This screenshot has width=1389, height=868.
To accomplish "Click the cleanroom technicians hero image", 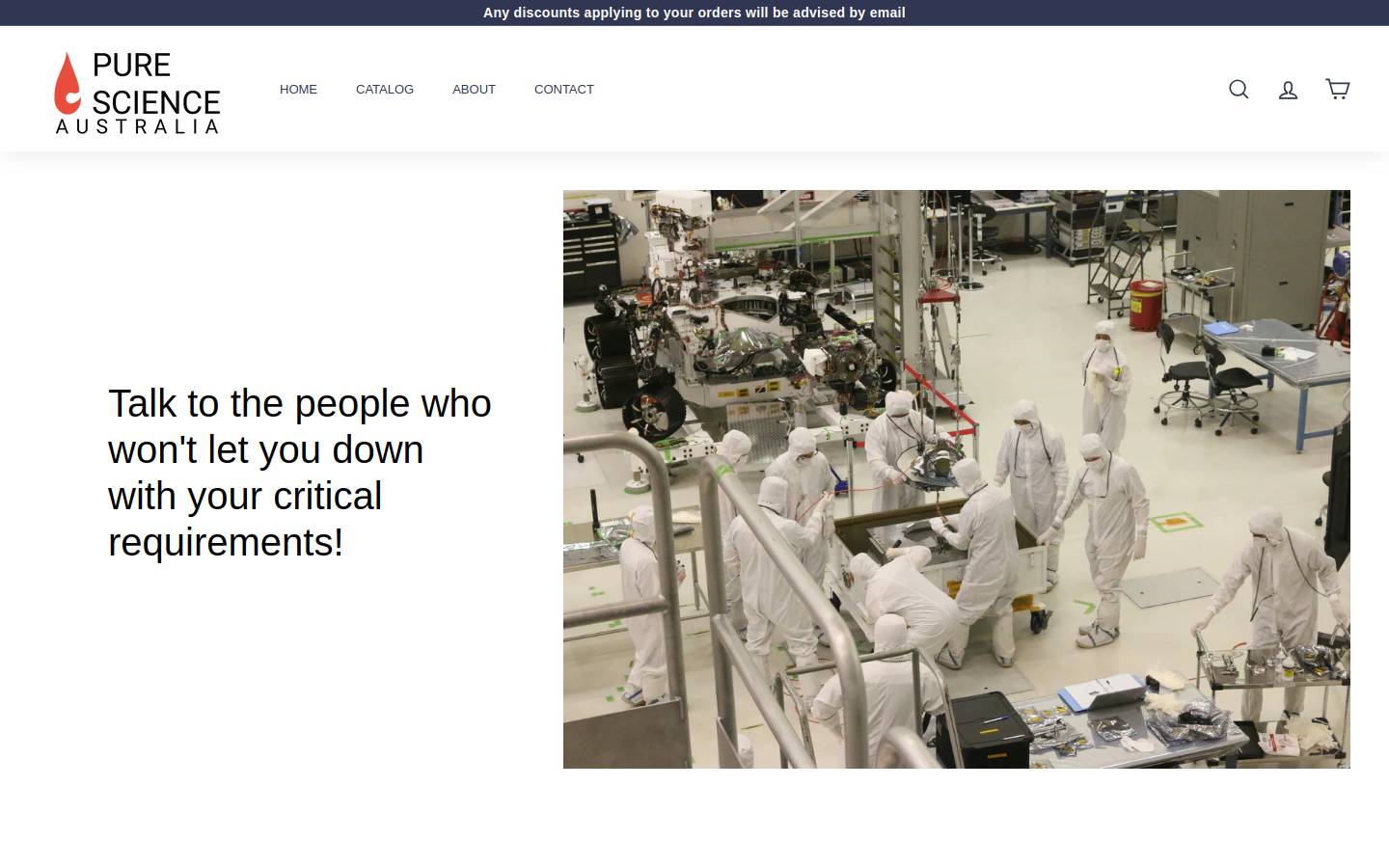I will (957, 479).
